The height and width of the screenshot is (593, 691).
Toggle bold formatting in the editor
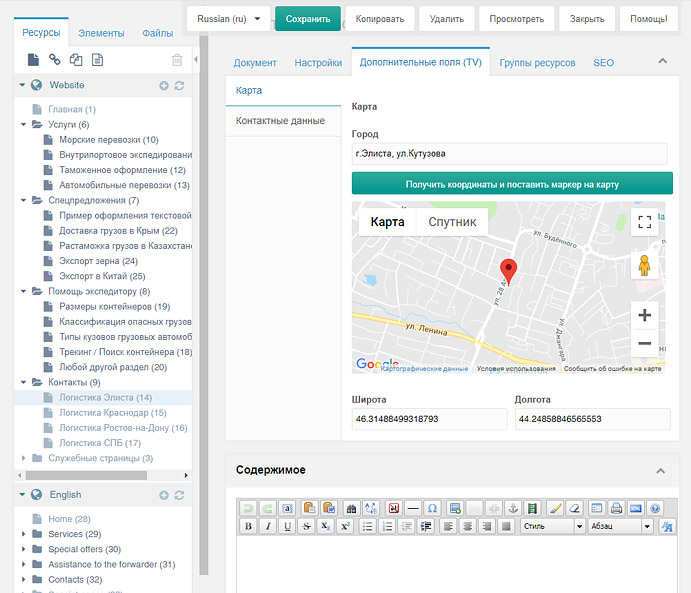(x=248, y=526)
